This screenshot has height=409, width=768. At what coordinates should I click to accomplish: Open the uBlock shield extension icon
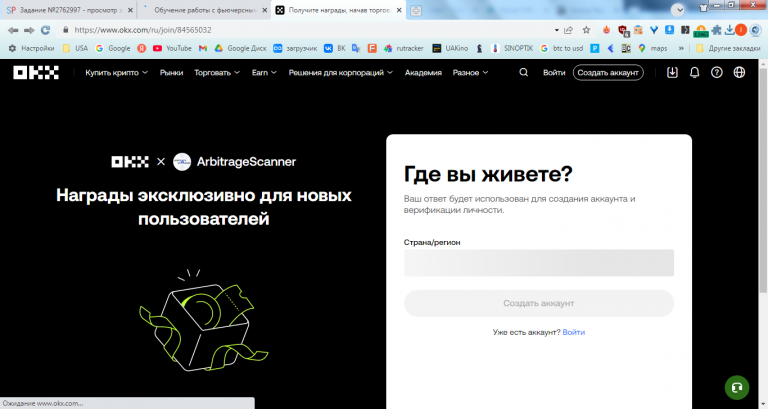click(x=623, y=31)
